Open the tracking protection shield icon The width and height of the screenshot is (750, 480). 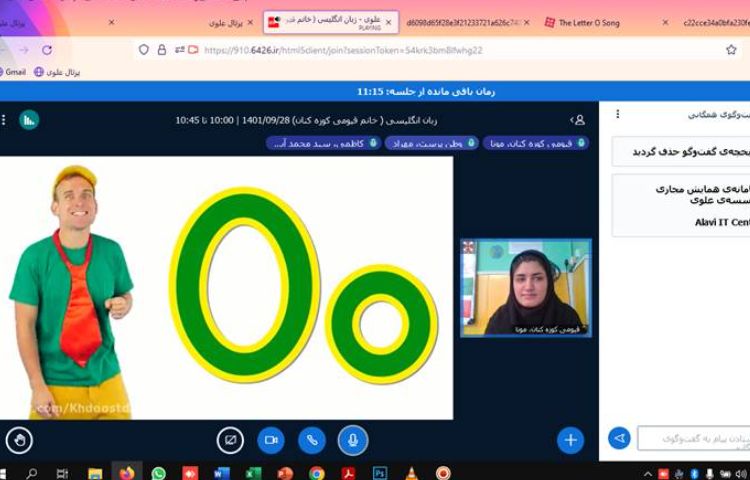tap(143, 50)
